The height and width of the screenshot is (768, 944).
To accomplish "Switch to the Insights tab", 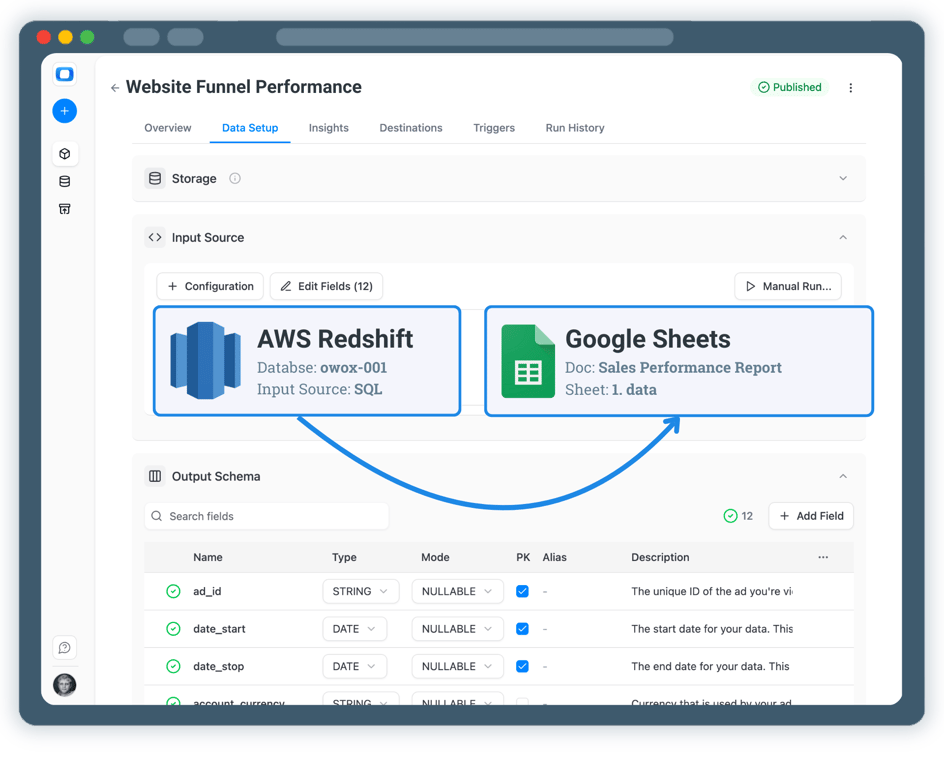I will [329, 128].
